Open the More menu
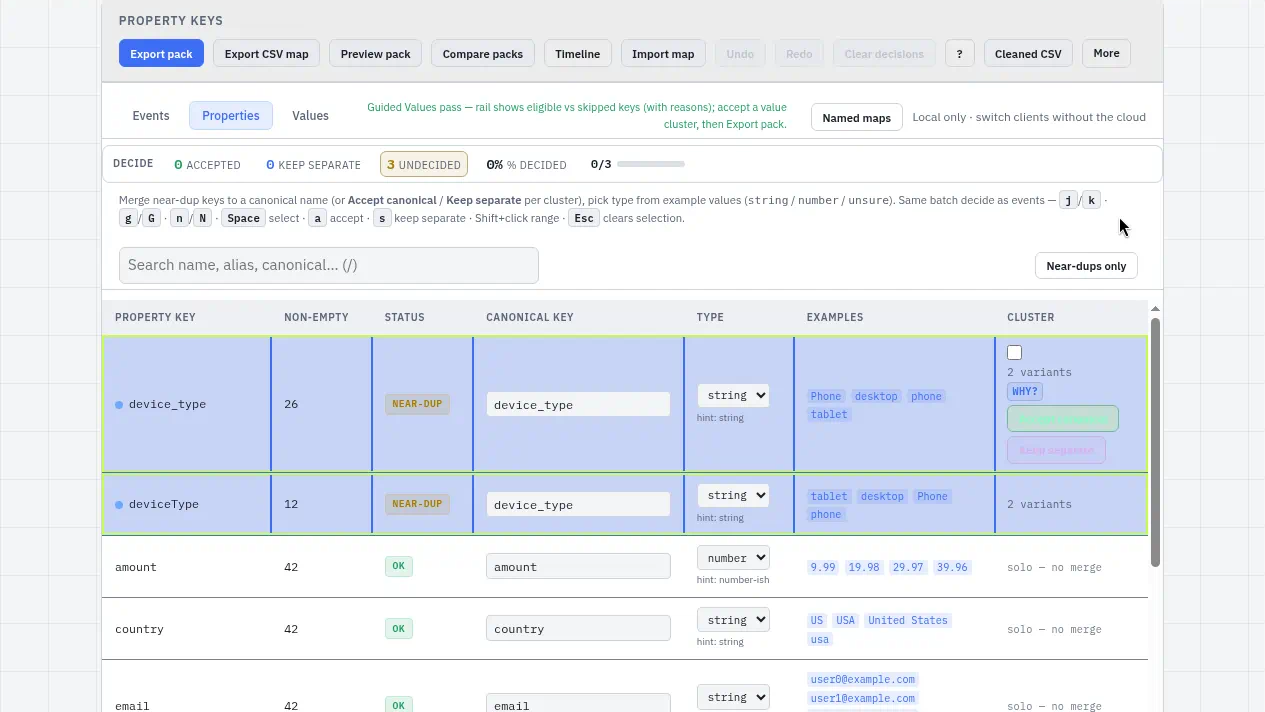1265x712 pixels. pos(1106,53)
